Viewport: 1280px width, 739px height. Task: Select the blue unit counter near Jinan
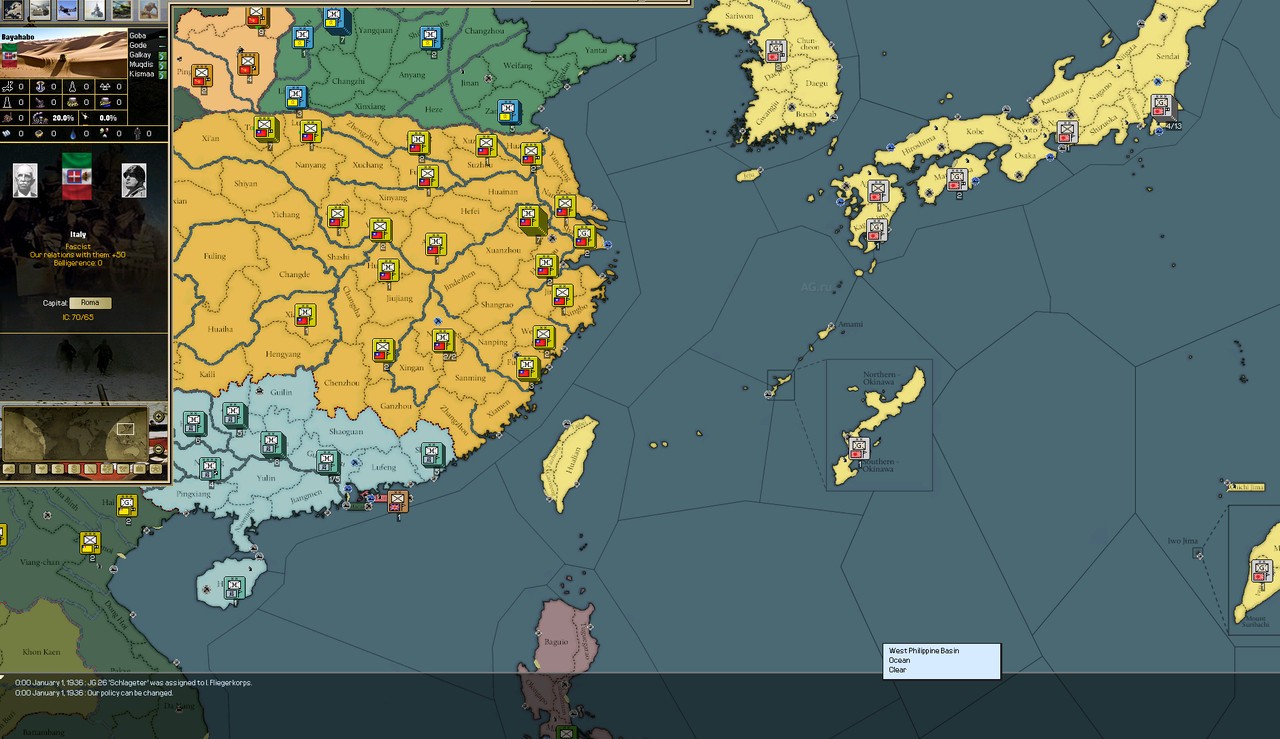point(508,110)
